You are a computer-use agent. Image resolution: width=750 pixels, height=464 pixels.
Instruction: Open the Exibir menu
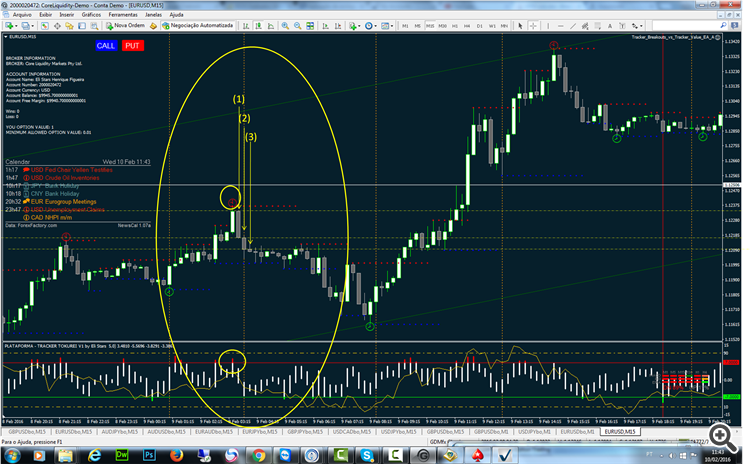tap(46, 15)
